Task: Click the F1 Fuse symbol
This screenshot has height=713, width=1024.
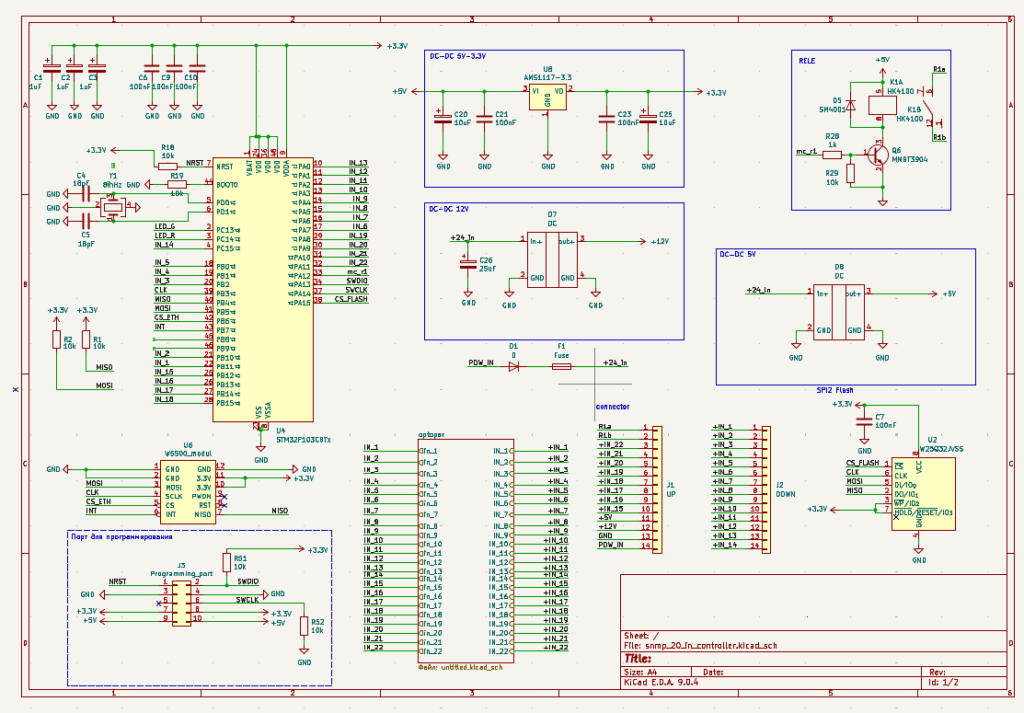Action: [x=561, y=367]
